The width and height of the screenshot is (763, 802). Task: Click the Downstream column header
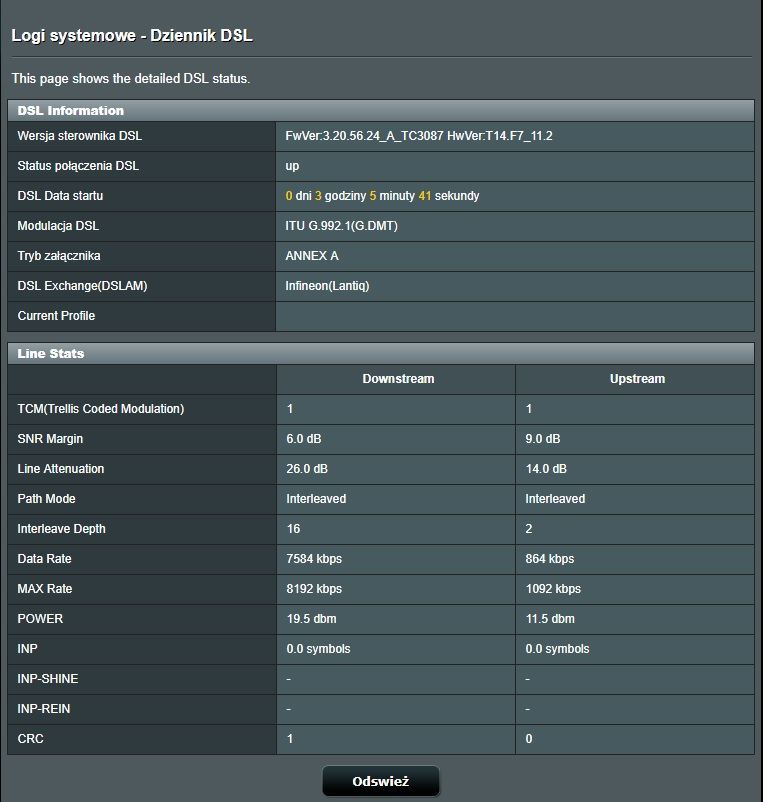398,379
